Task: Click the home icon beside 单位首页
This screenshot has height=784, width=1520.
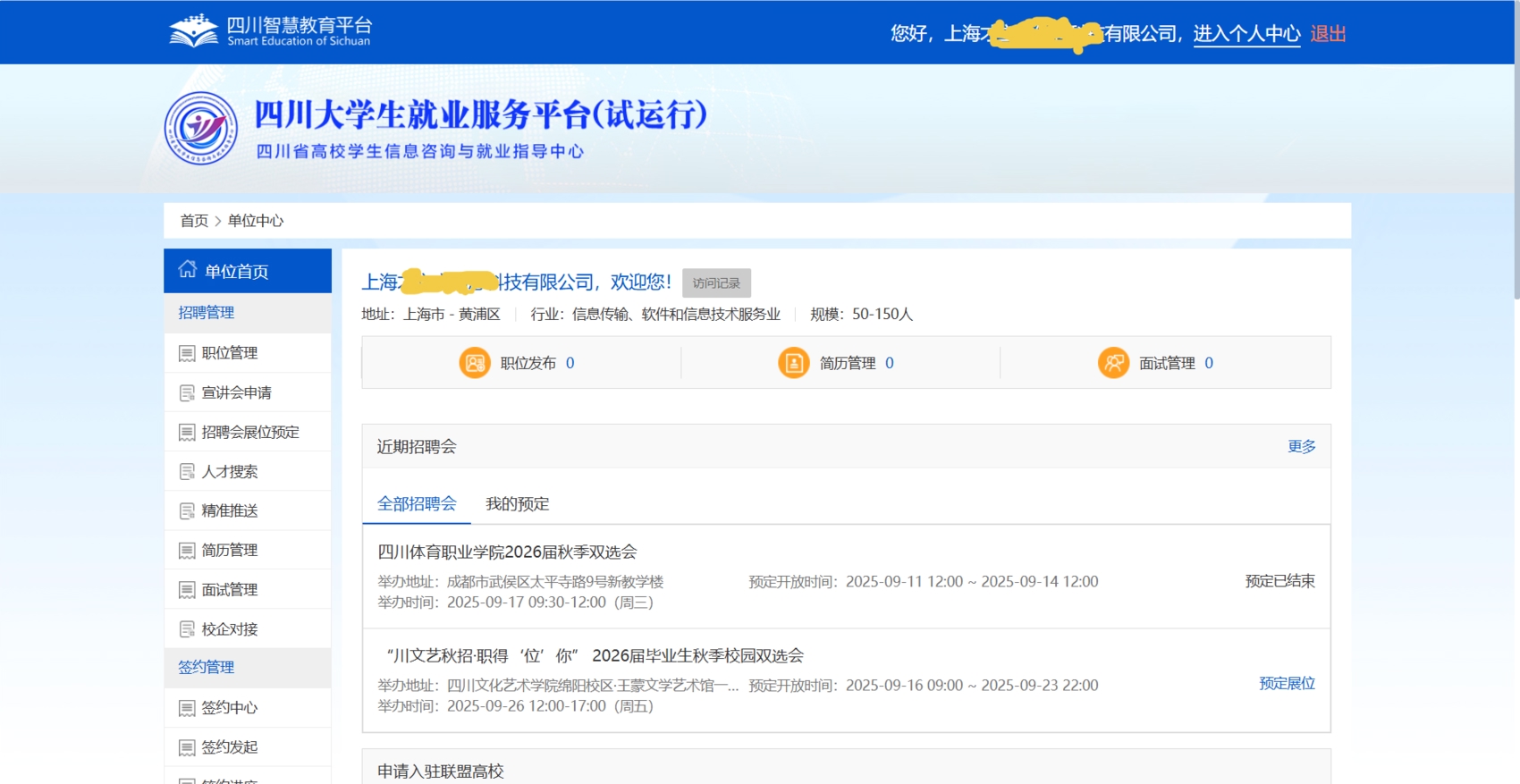Action: 187,270
